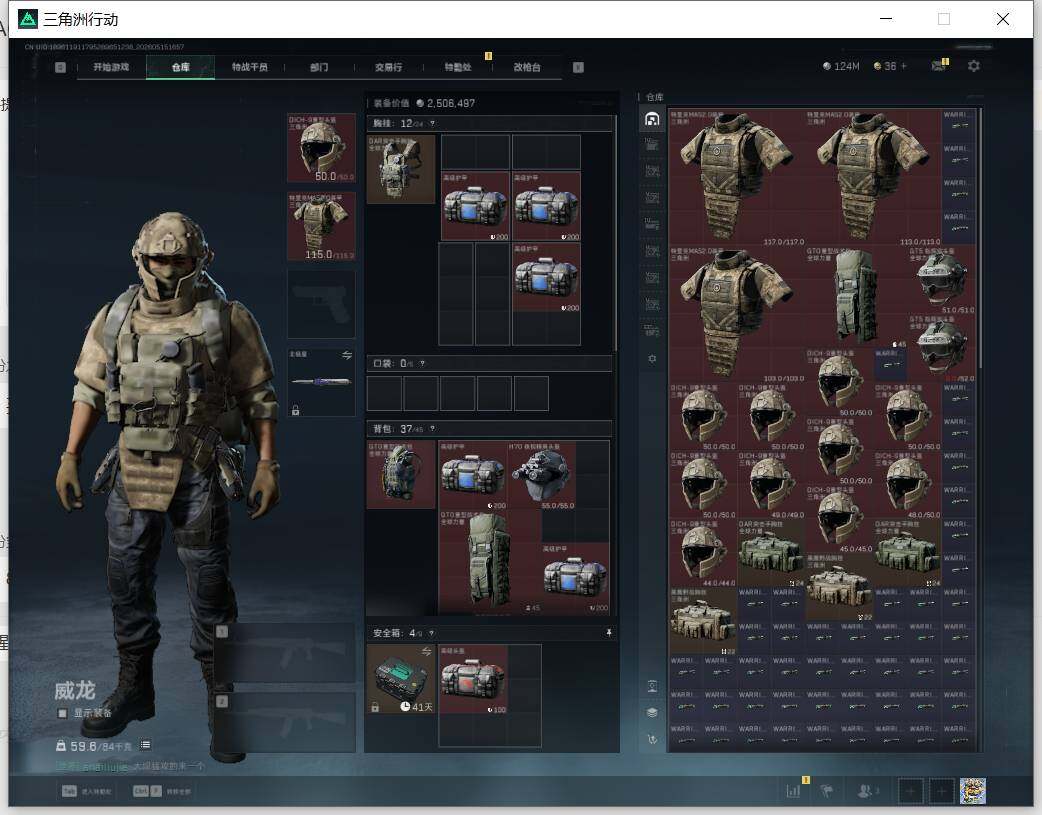Click the equipment panel scrollbar
The width and height of the screenshot is (1042, 815).
[615, 233]
